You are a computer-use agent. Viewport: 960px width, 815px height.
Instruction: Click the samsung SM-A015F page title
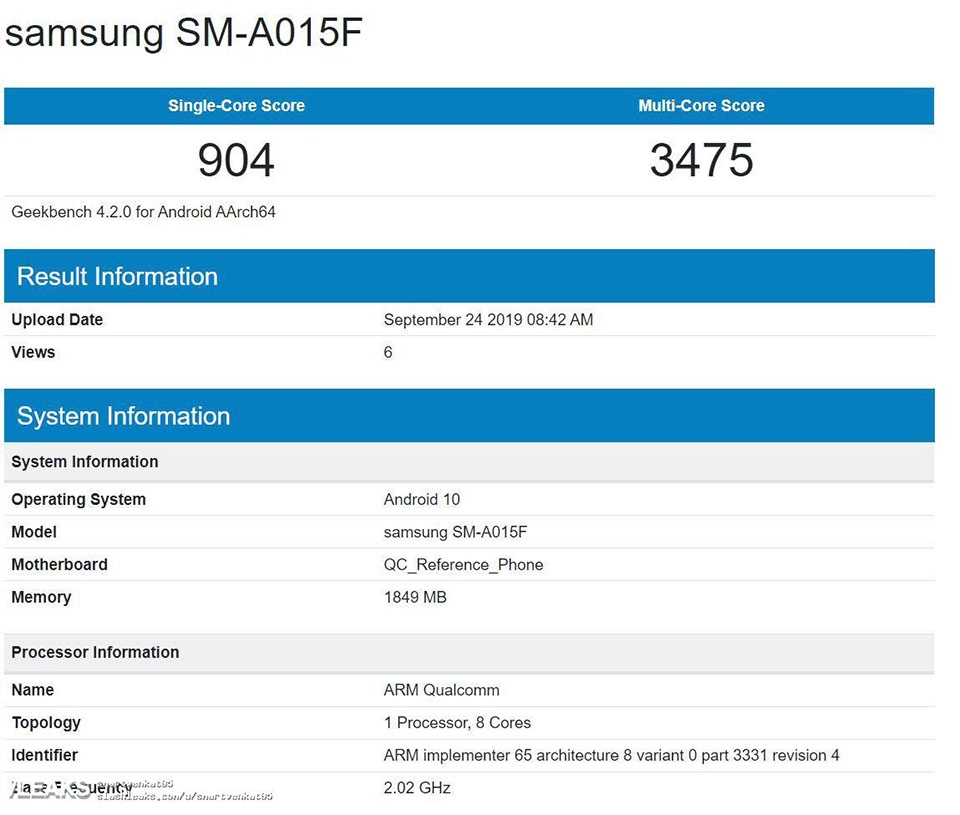point(184,32)
